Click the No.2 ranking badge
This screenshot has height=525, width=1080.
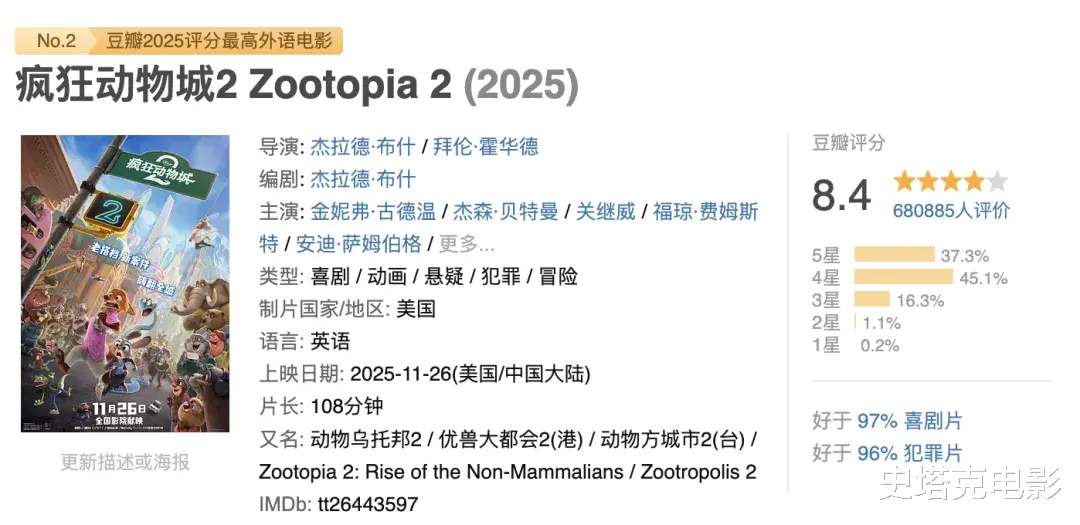pyautogui.click(x=56, y=40)
